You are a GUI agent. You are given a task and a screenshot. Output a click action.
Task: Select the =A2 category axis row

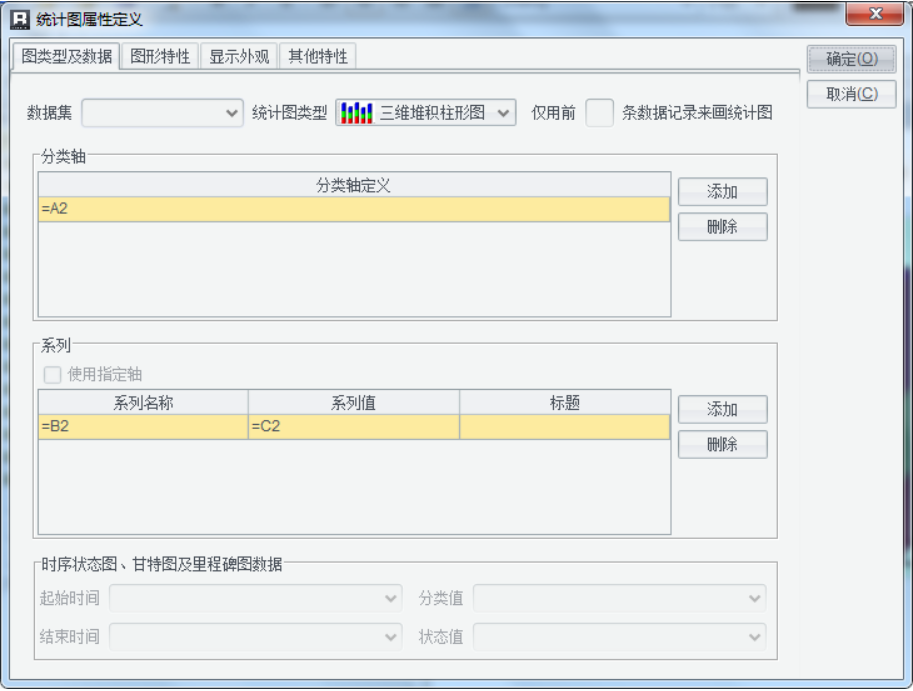tap(354, 208)
